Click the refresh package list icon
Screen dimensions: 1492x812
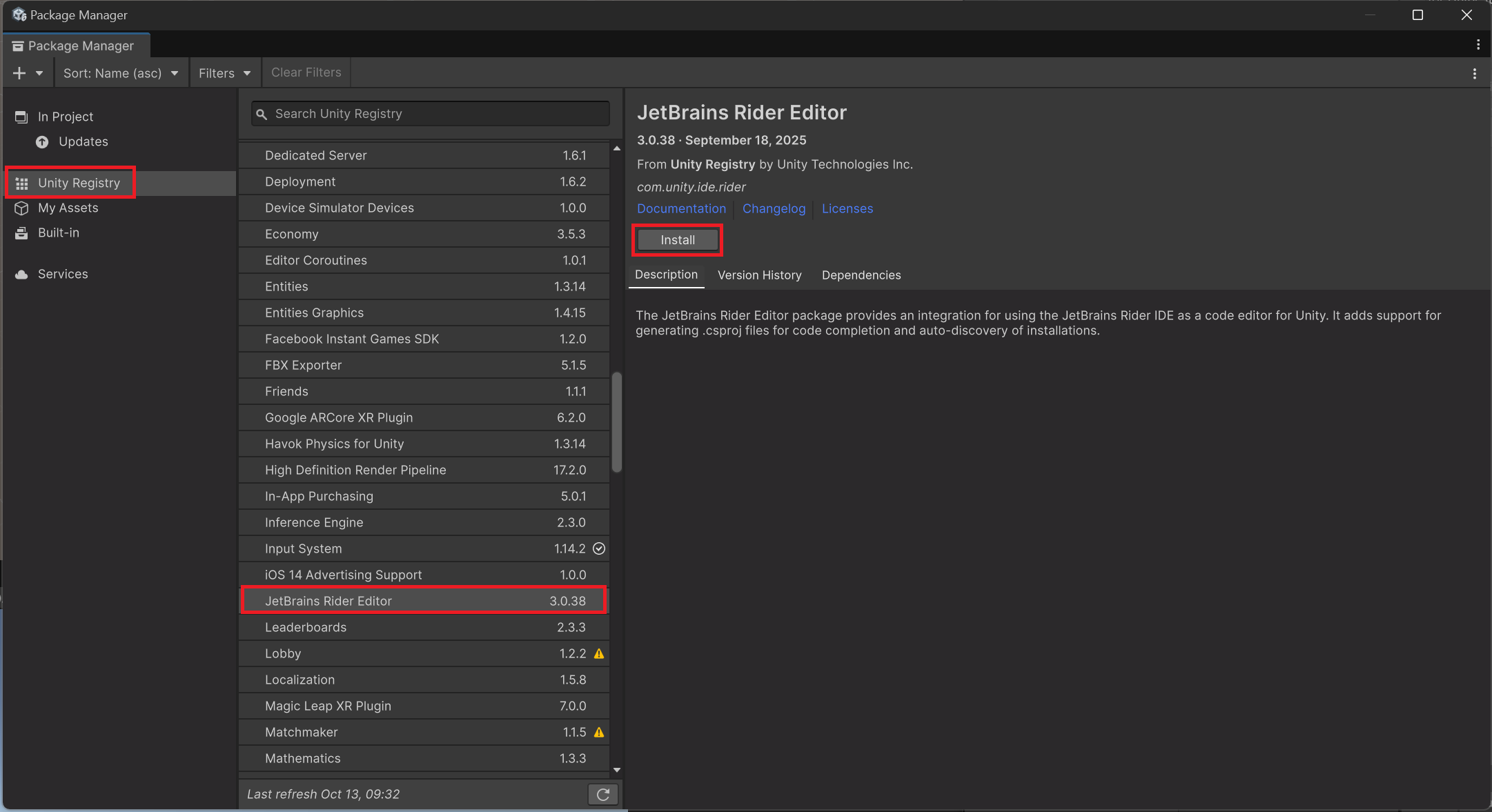[x=602, y=794]
